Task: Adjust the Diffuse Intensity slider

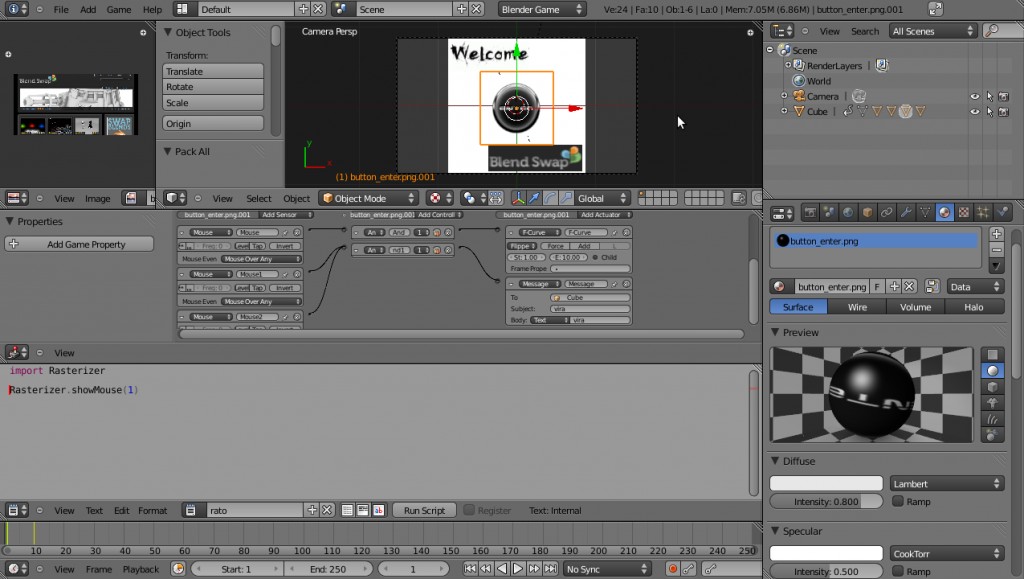Action: [826, 501]
